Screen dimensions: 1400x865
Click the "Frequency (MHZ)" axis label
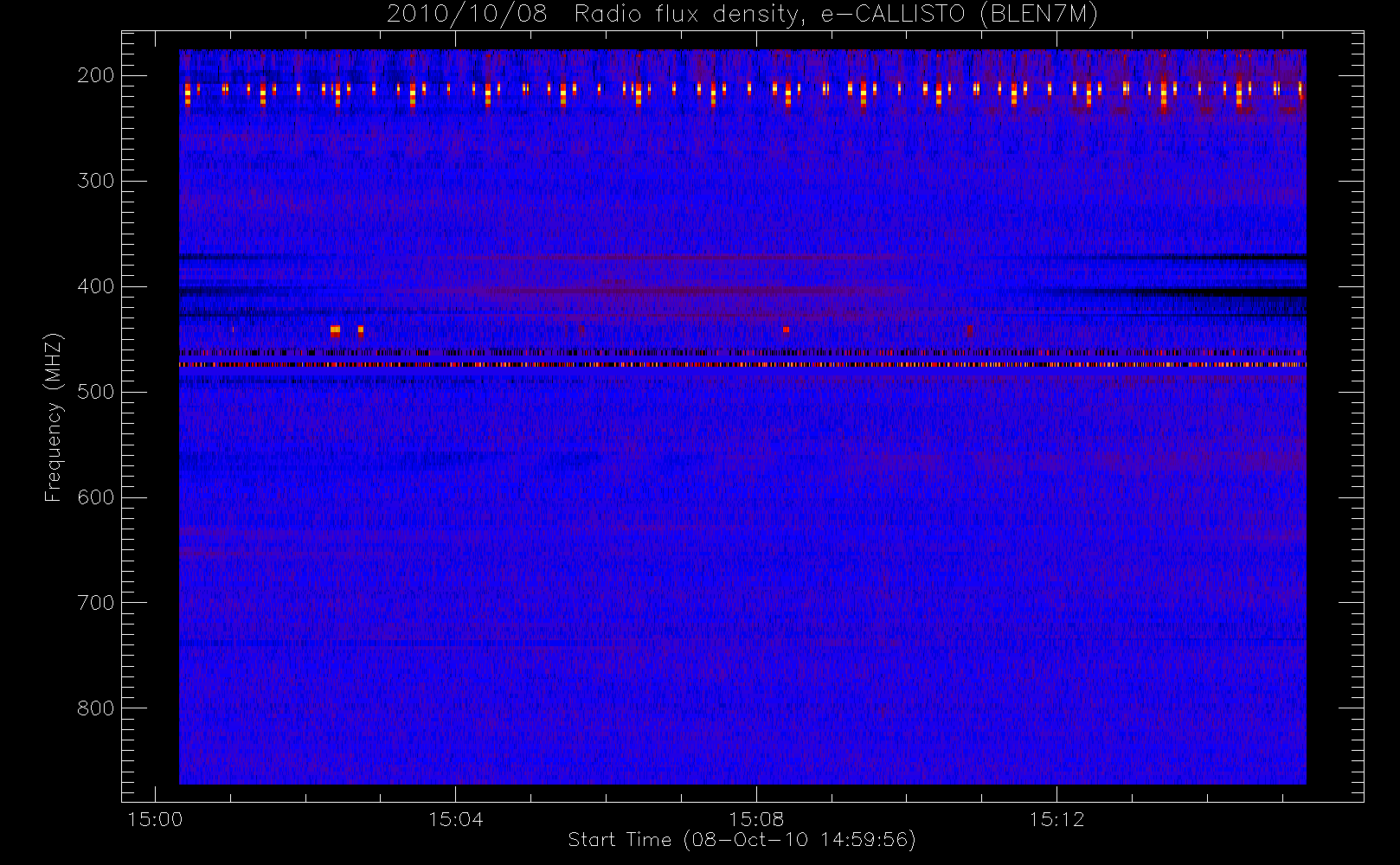[54, 417]
